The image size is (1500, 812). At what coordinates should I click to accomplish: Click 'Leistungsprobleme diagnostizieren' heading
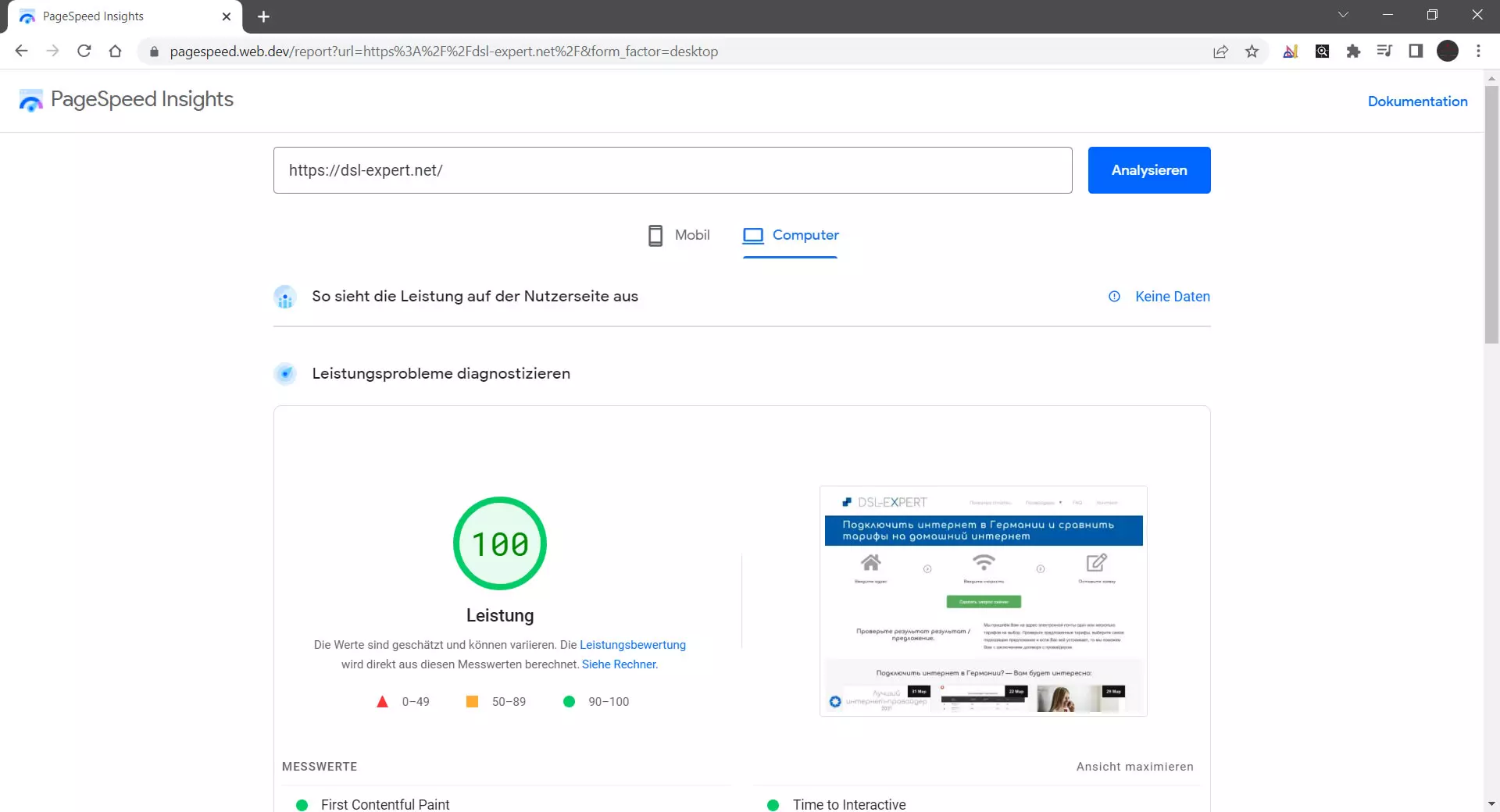(441, 373)
